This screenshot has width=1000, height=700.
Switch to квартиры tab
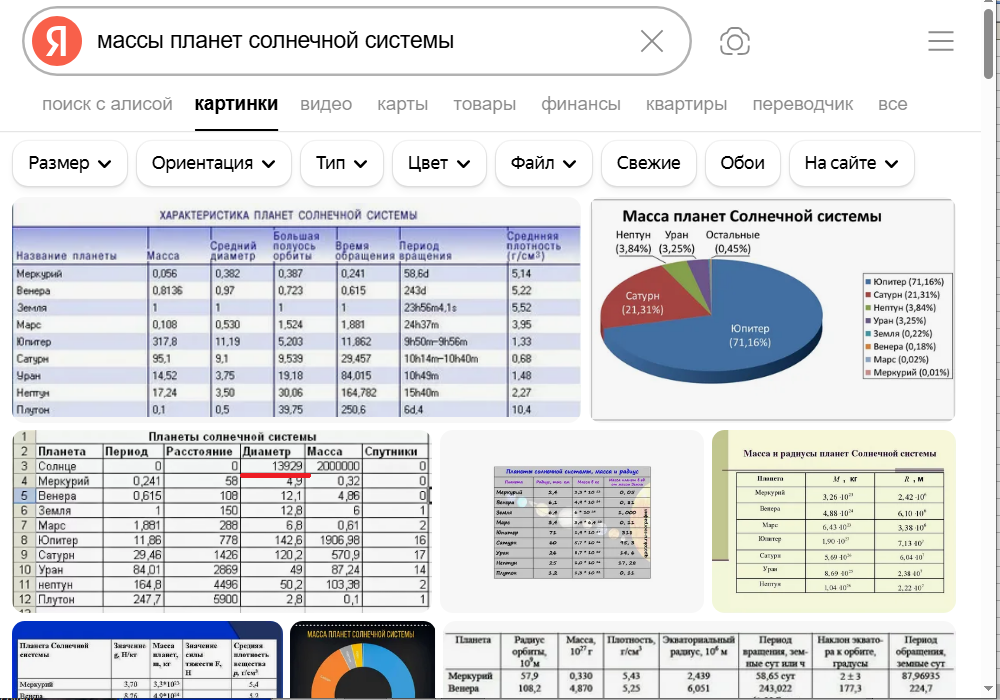pyautogui.click(x=686, y=104)
